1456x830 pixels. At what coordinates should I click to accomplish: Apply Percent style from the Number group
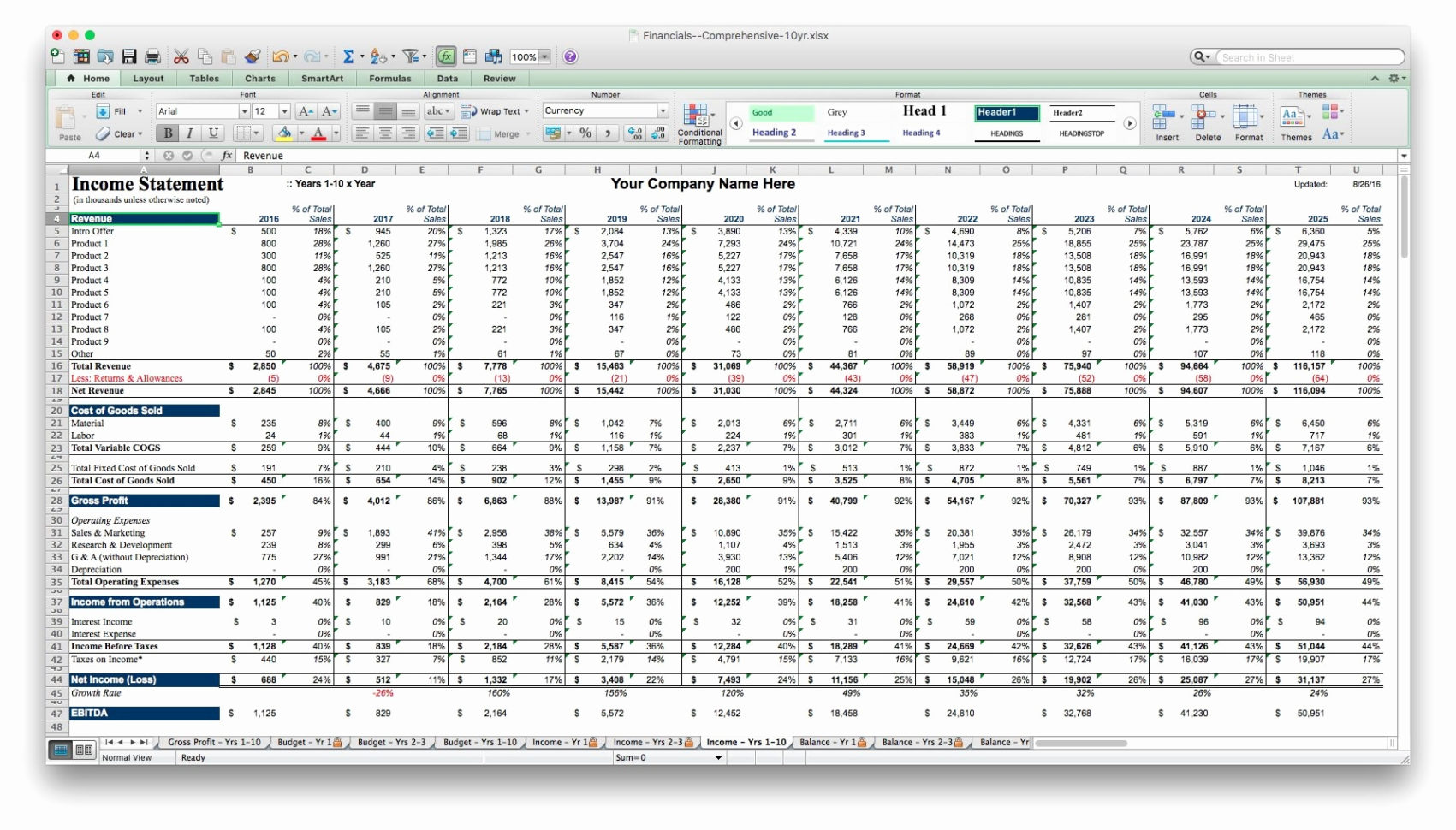586,133
